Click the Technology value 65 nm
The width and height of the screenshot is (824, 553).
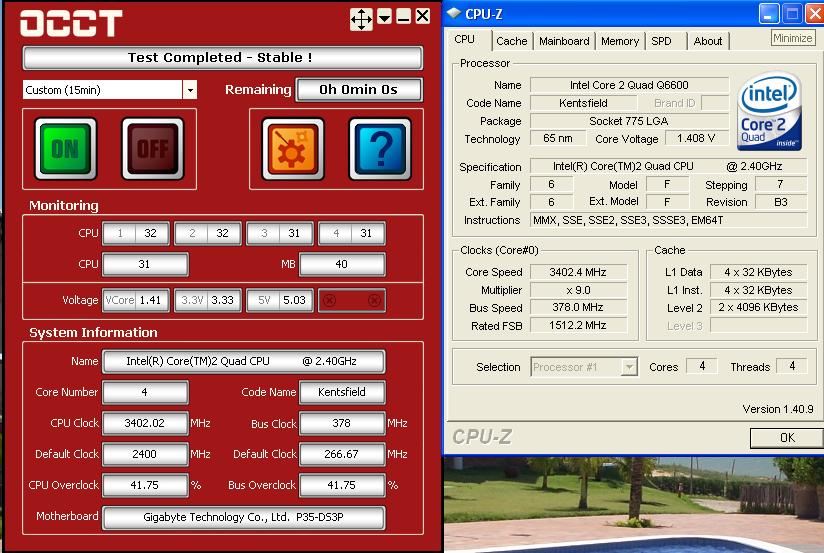tap(558, 138)
